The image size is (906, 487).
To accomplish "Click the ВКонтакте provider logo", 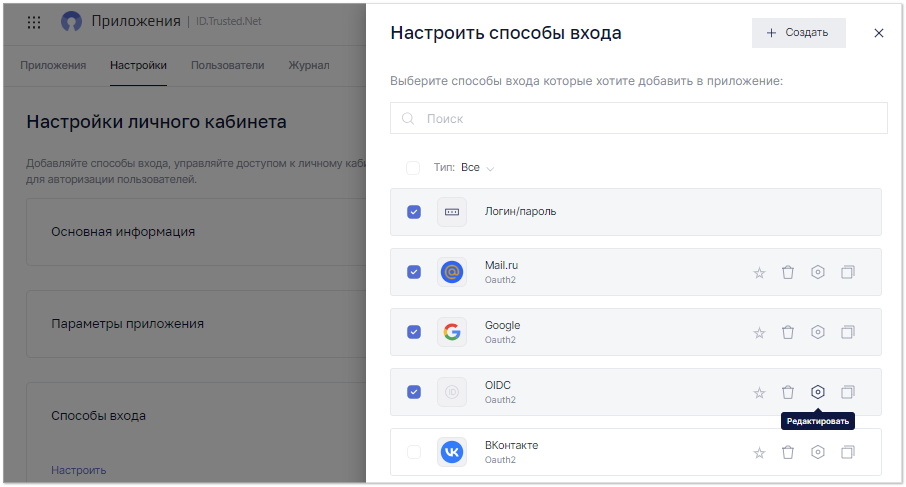I will click(x=452, y=452).
